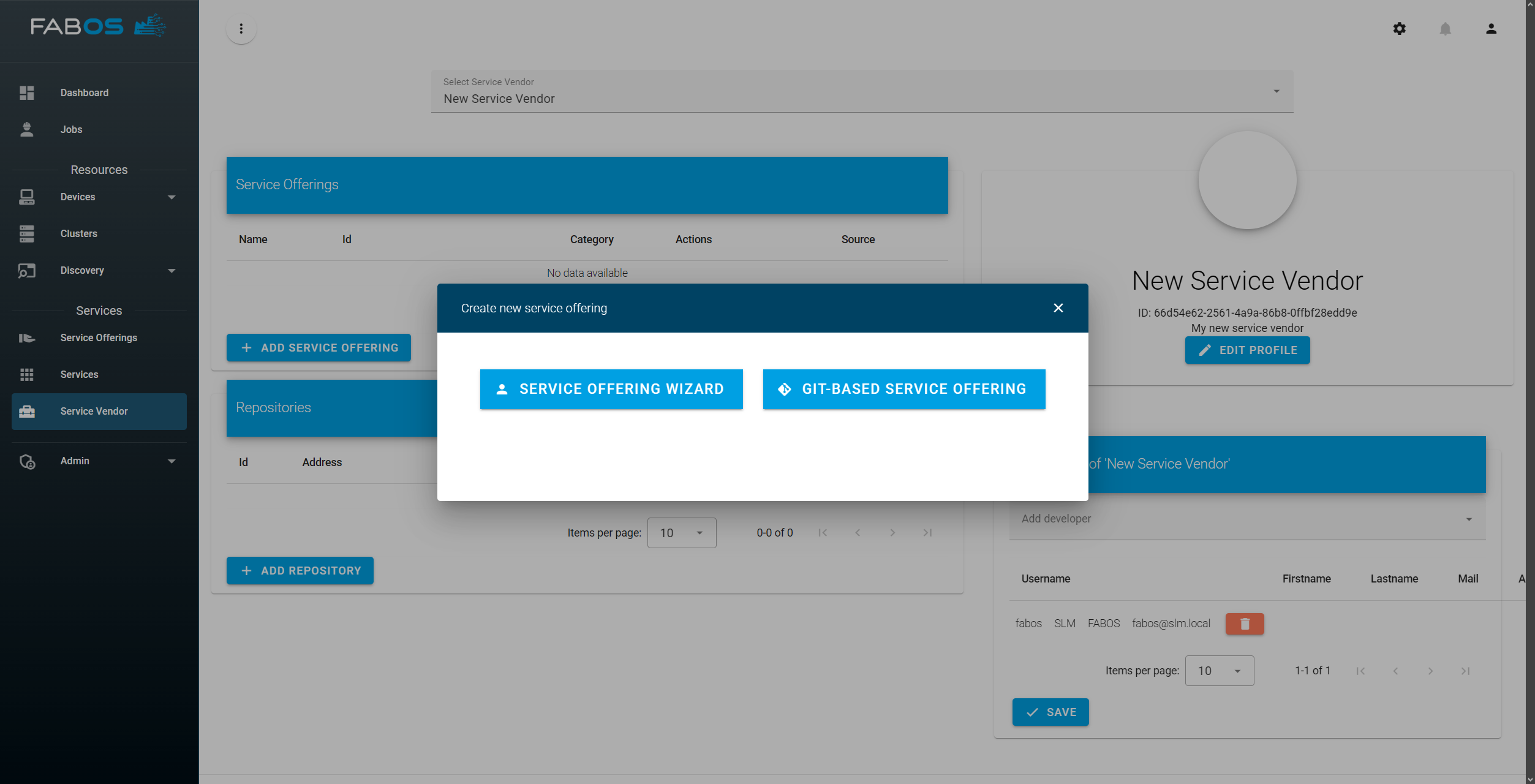Image resolution: width=1535 pixels, height=784 pixels.
Task: Navigate to the Dashboard page
Action: point(84,92)
